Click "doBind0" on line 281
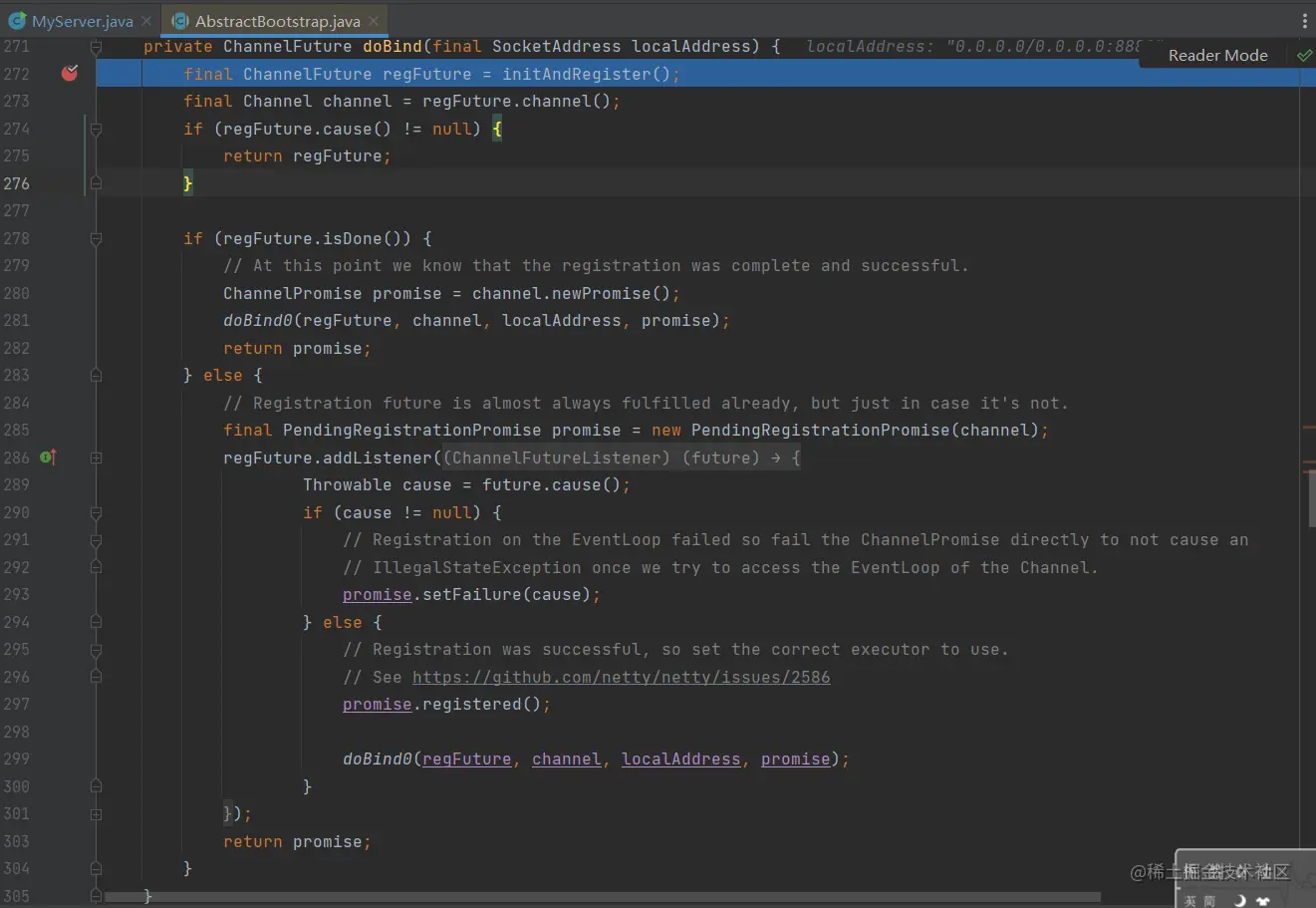The image size is (1316, 908). pos(258,321)
